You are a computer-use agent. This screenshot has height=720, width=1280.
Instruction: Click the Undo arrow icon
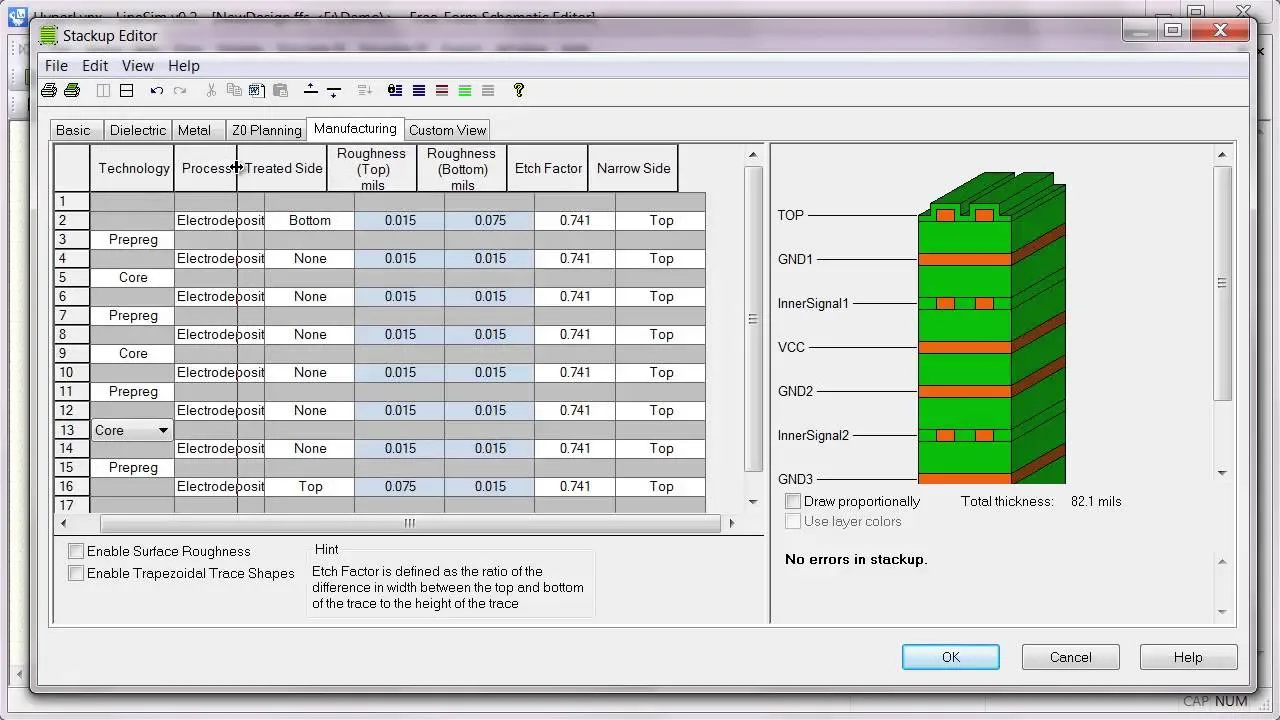[x=156, y=90]
